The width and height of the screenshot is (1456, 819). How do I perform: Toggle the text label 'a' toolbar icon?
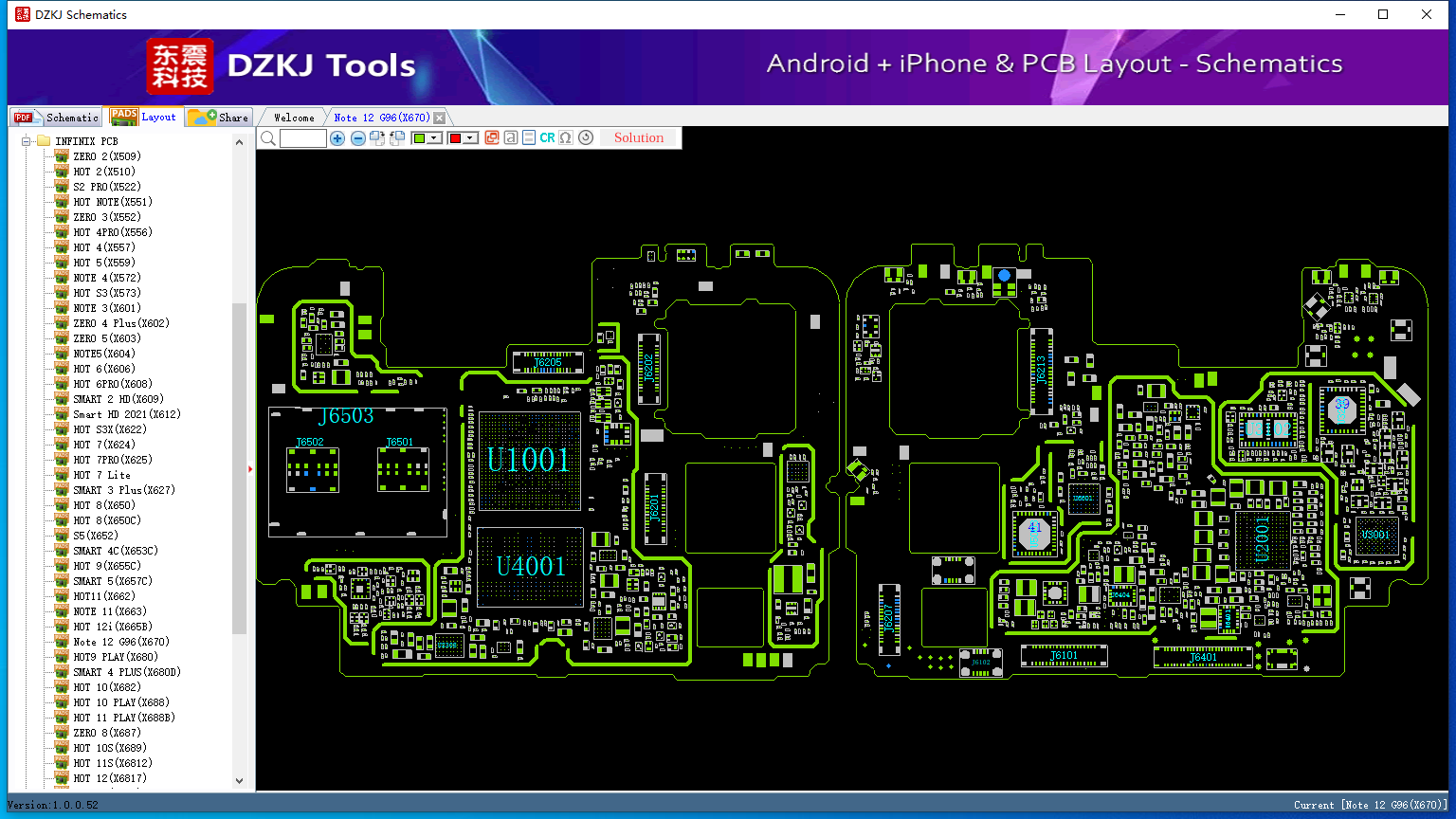point(511,138)
